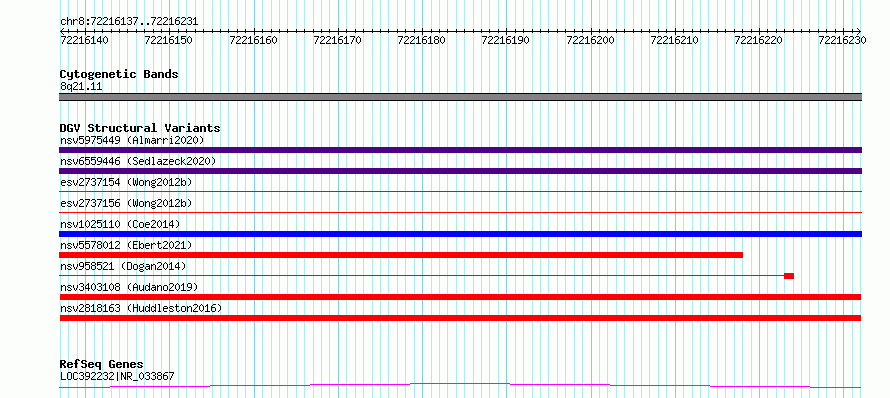Open variant label nsv1025110 (Coe2014)
Viewport: 890px width, 398px height.
[120, 224]
